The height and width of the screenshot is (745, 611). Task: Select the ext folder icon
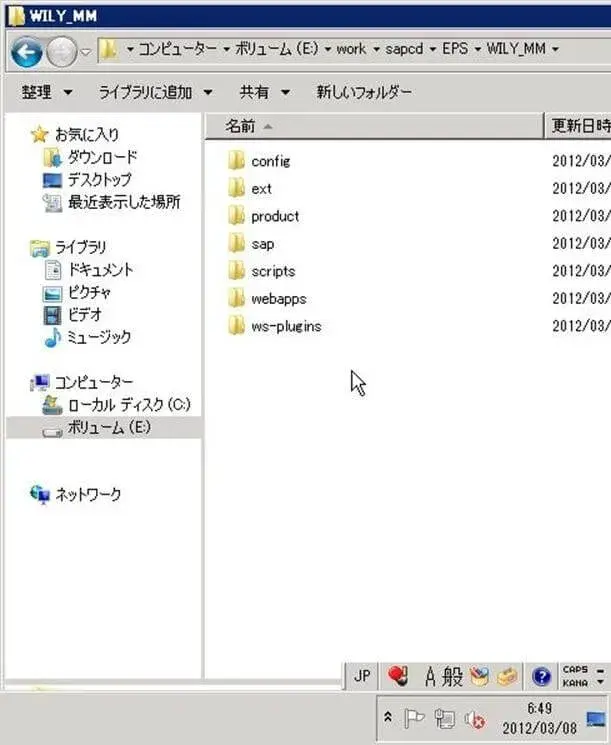click(236, 188)
